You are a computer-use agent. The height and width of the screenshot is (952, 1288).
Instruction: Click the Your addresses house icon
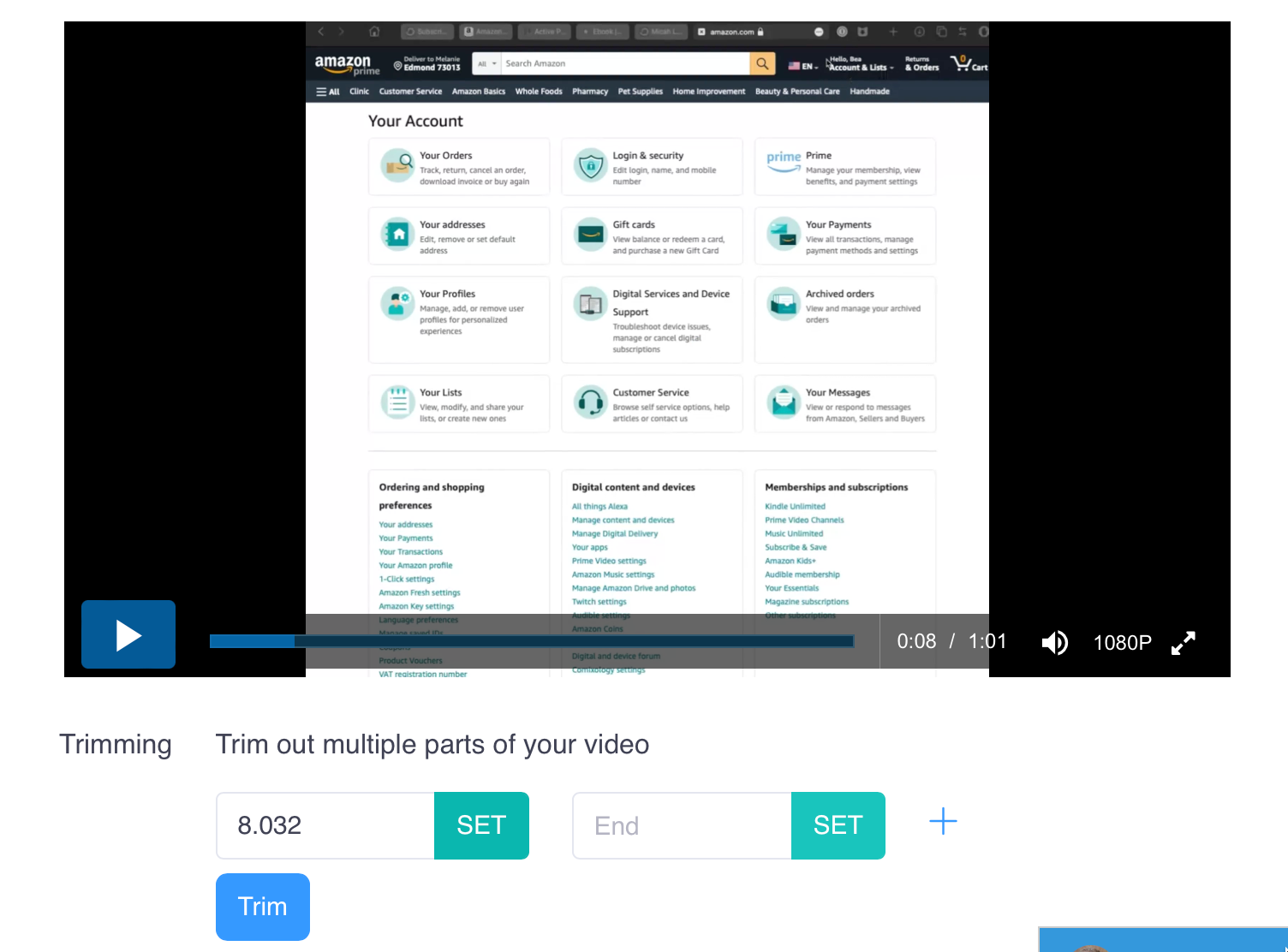[397, 234]
